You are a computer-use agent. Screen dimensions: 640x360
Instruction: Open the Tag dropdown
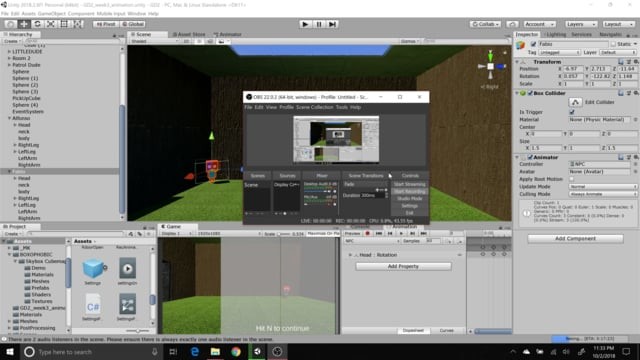[559, 53]
